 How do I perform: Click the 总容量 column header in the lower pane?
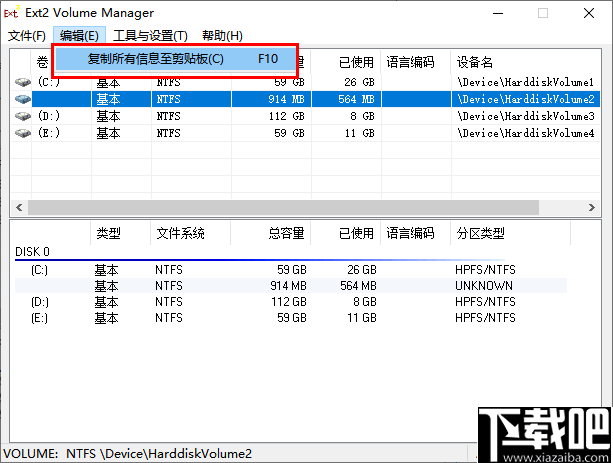[x=271, y=233]
